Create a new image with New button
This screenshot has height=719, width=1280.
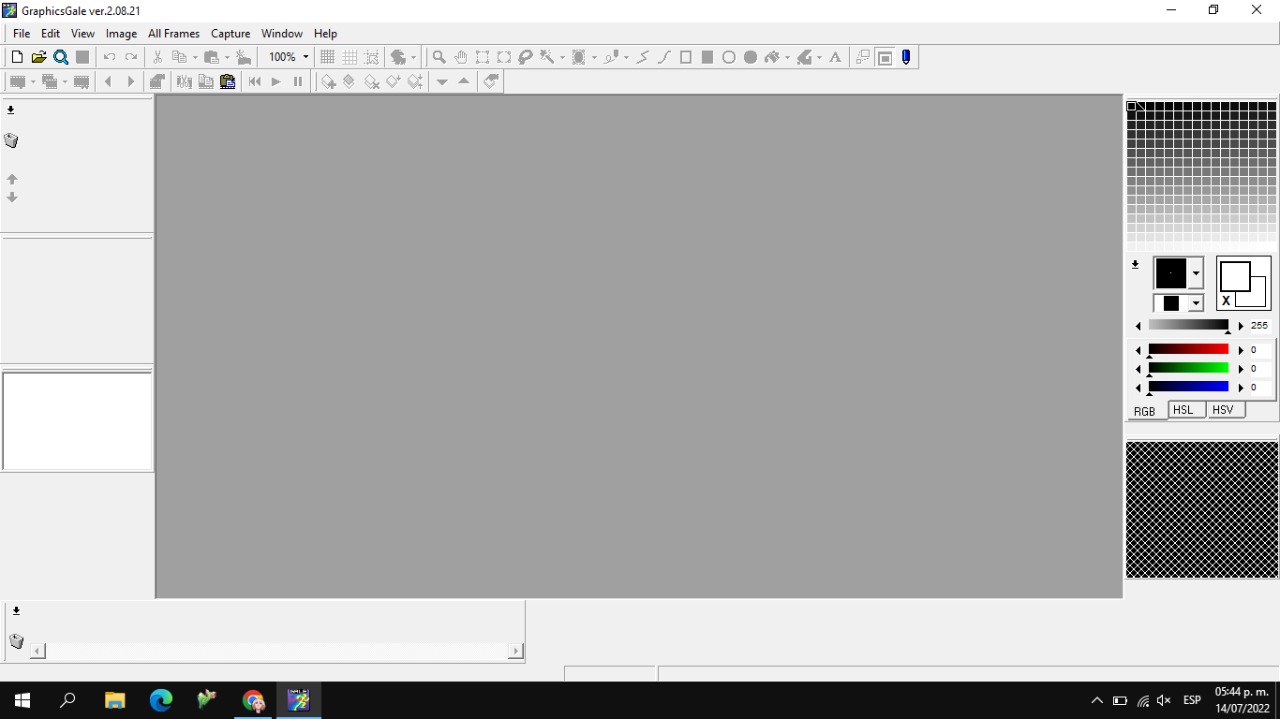(x=17, y=58)
